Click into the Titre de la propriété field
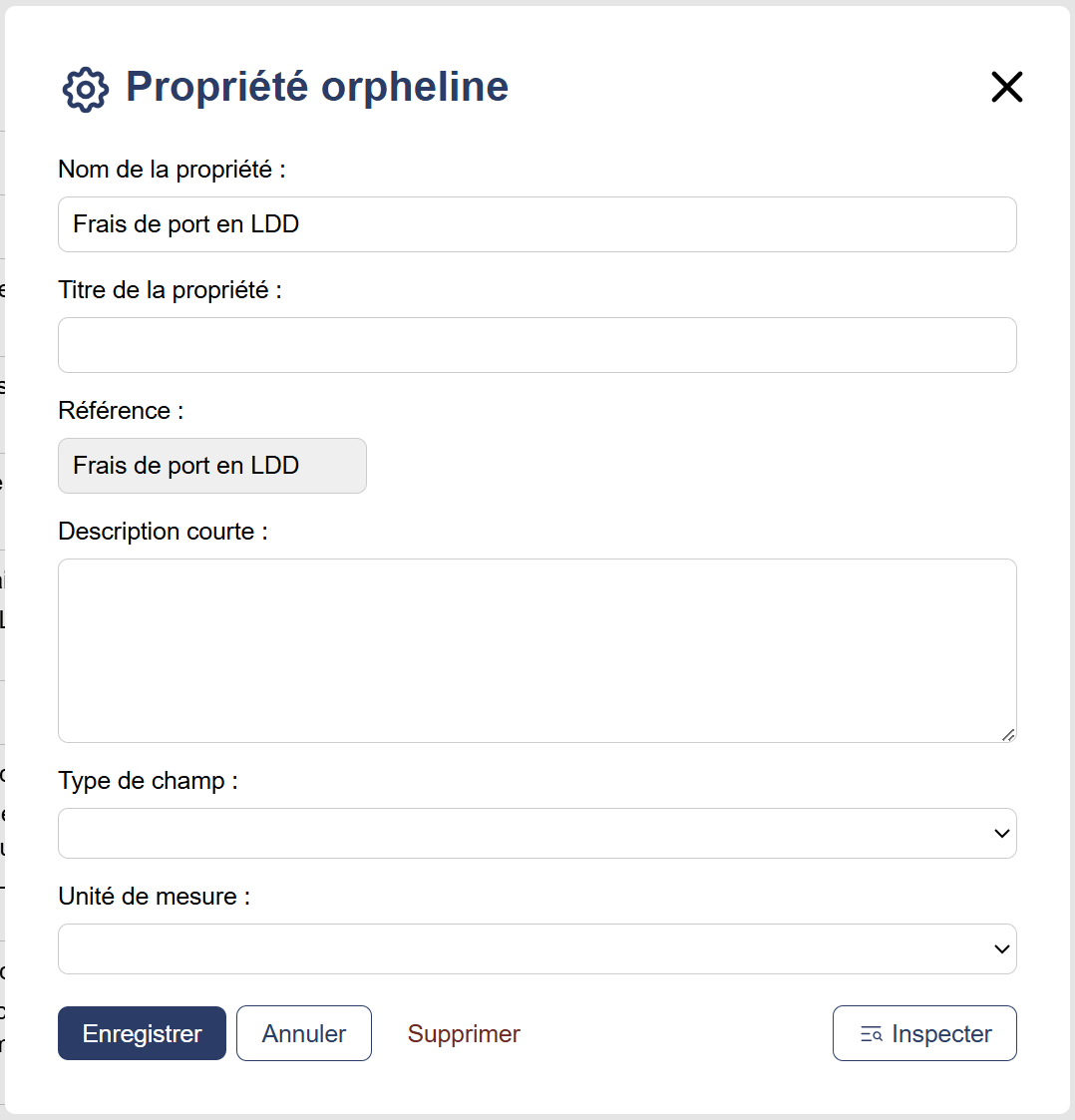 [537, 345]
